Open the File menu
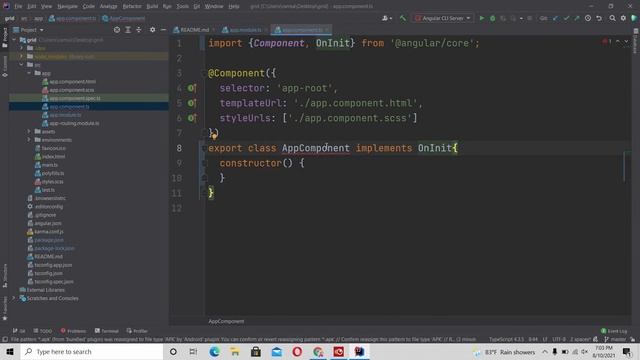Viewport: 640px width, 360px height. (x=18, y=7)
